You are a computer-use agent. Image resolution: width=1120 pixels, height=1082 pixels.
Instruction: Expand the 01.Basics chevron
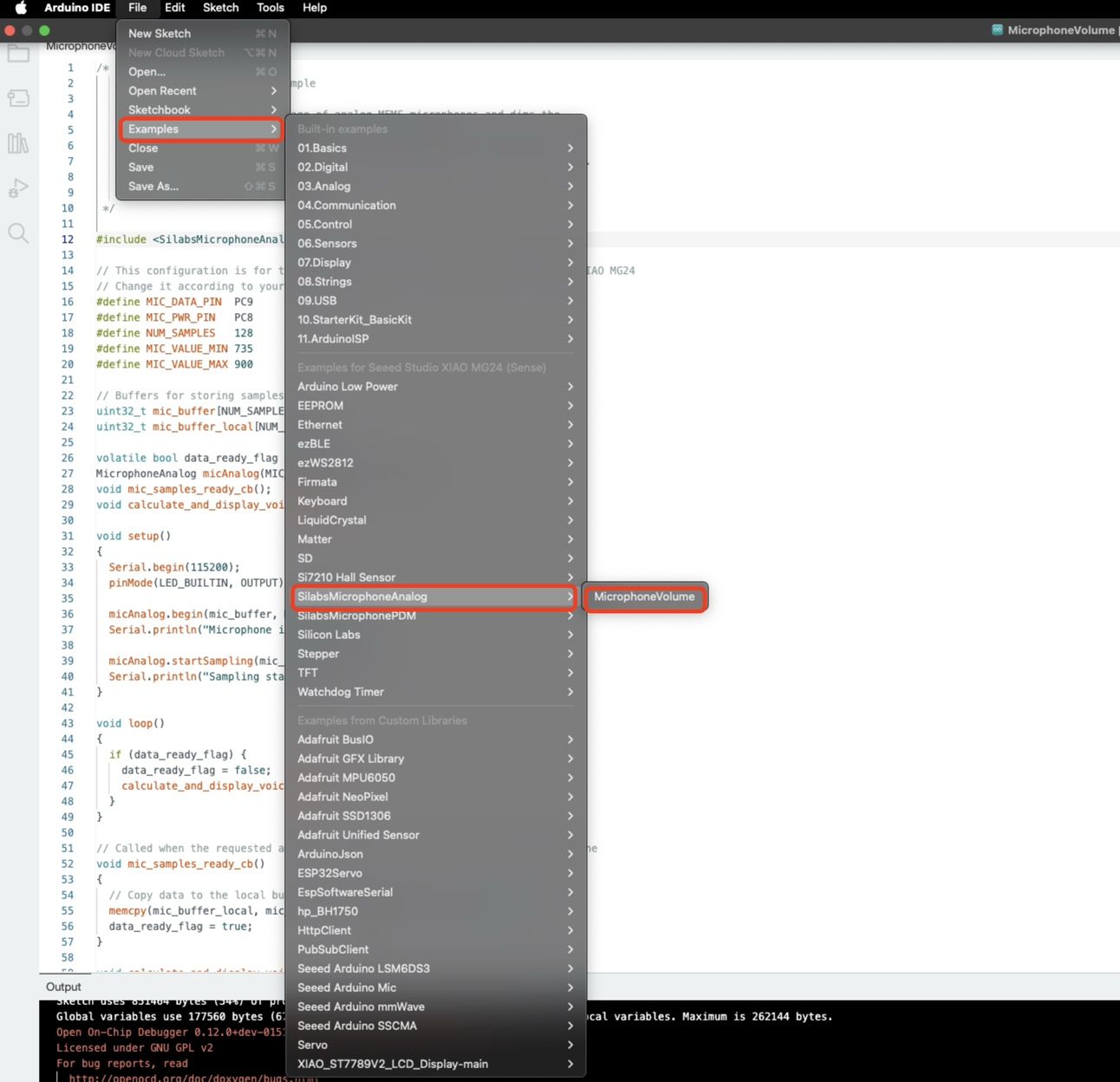pos(570,148)
